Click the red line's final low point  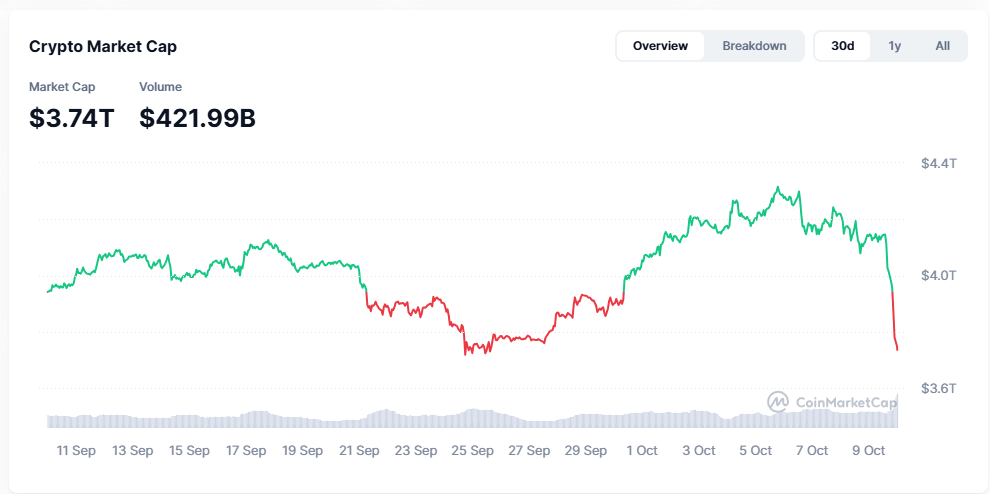[x=898, y=349]
